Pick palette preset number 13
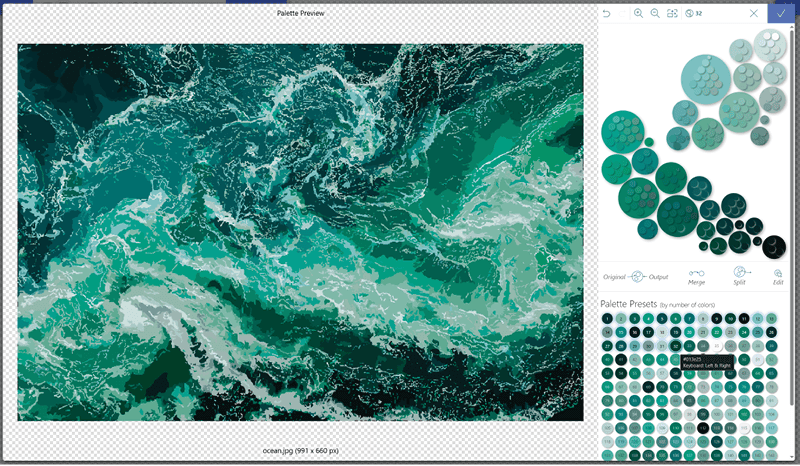The height and width of the screenshot is (466, 800). click(772, 318)
